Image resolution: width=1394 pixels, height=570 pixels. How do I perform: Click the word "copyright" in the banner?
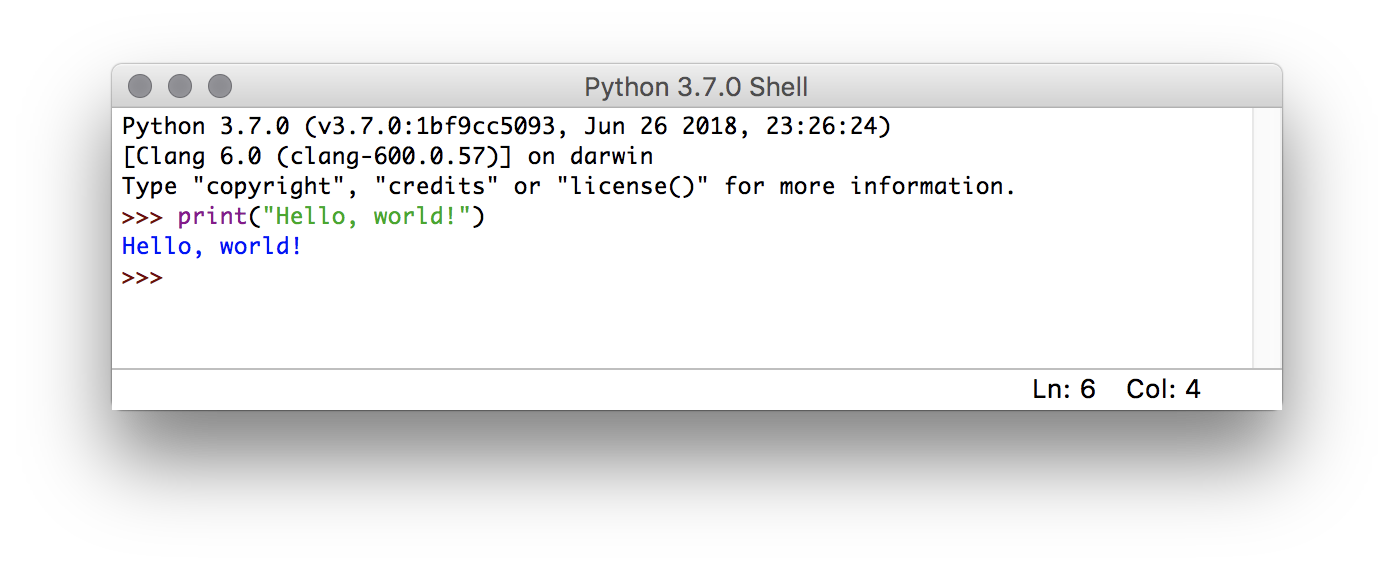click(268, 186)
